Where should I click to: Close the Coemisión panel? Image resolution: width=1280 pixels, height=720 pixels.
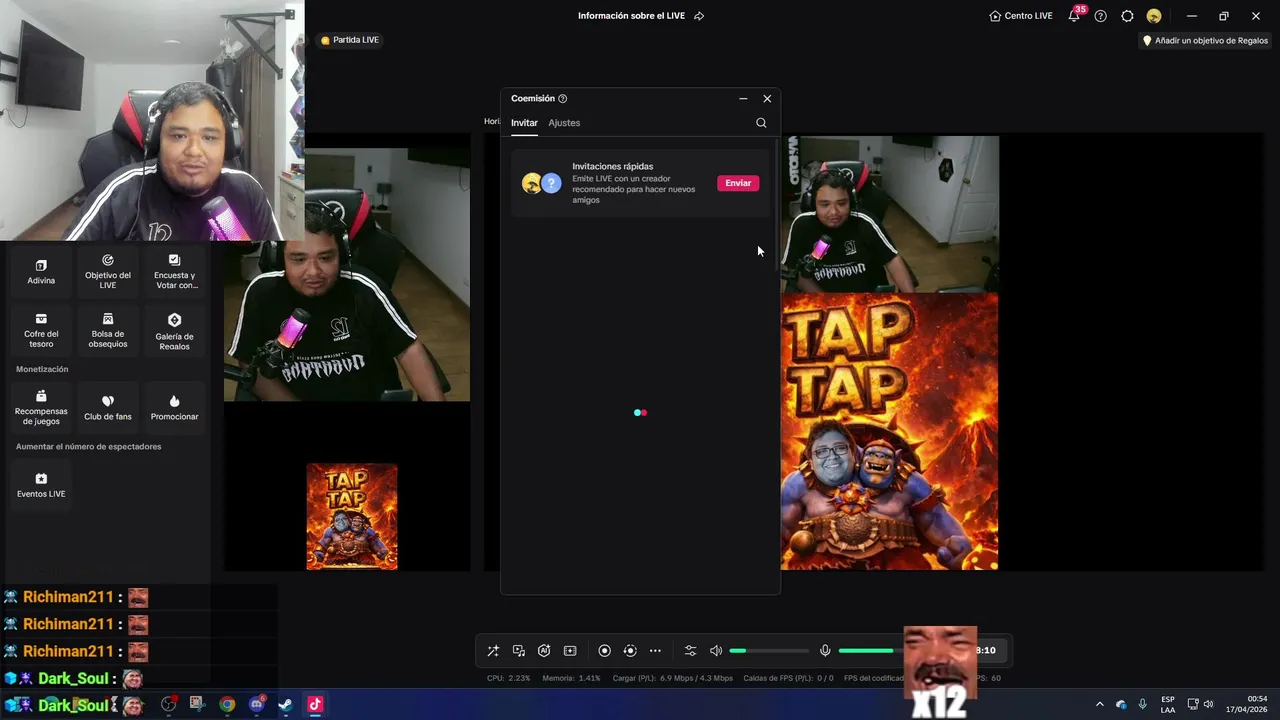pos(767,99)
